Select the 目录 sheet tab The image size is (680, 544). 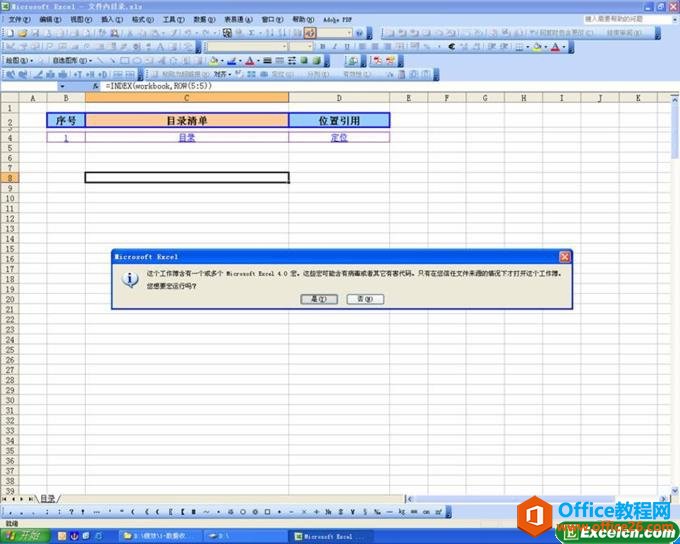48,499
